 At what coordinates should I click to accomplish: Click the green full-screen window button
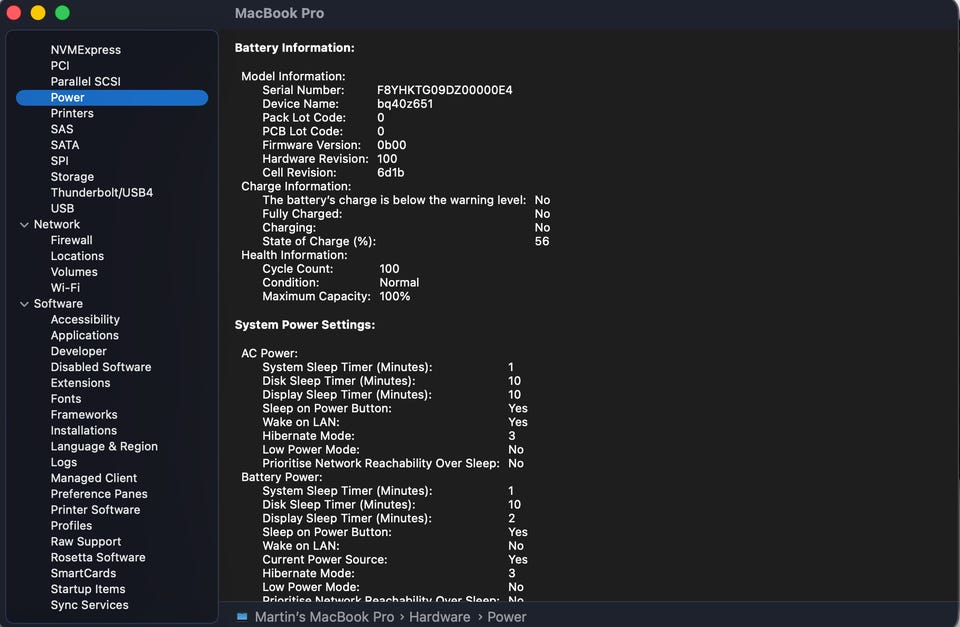click(x=62, y=12)
